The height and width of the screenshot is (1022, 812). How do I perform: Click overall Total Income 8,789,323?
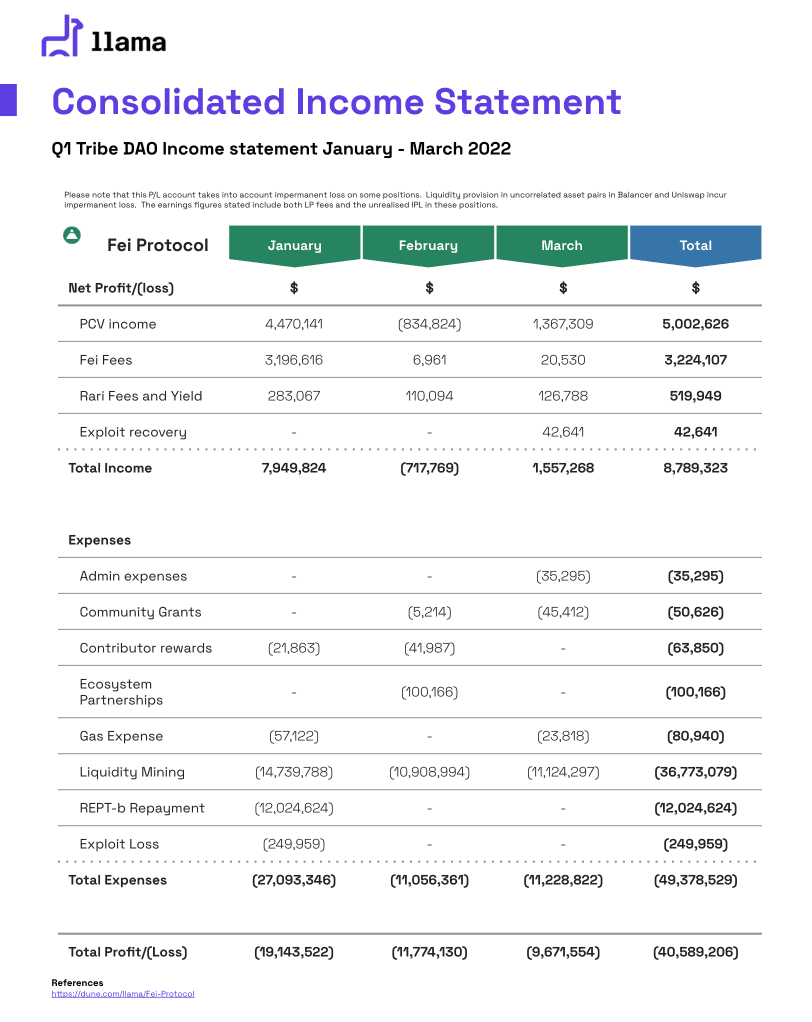695,468
